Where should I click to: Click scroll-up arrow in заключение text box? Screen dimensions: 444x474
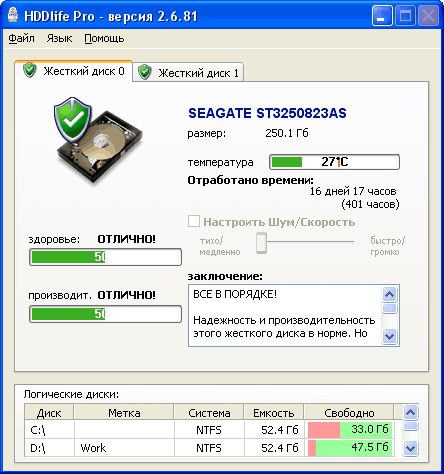[x=389, y=294]
